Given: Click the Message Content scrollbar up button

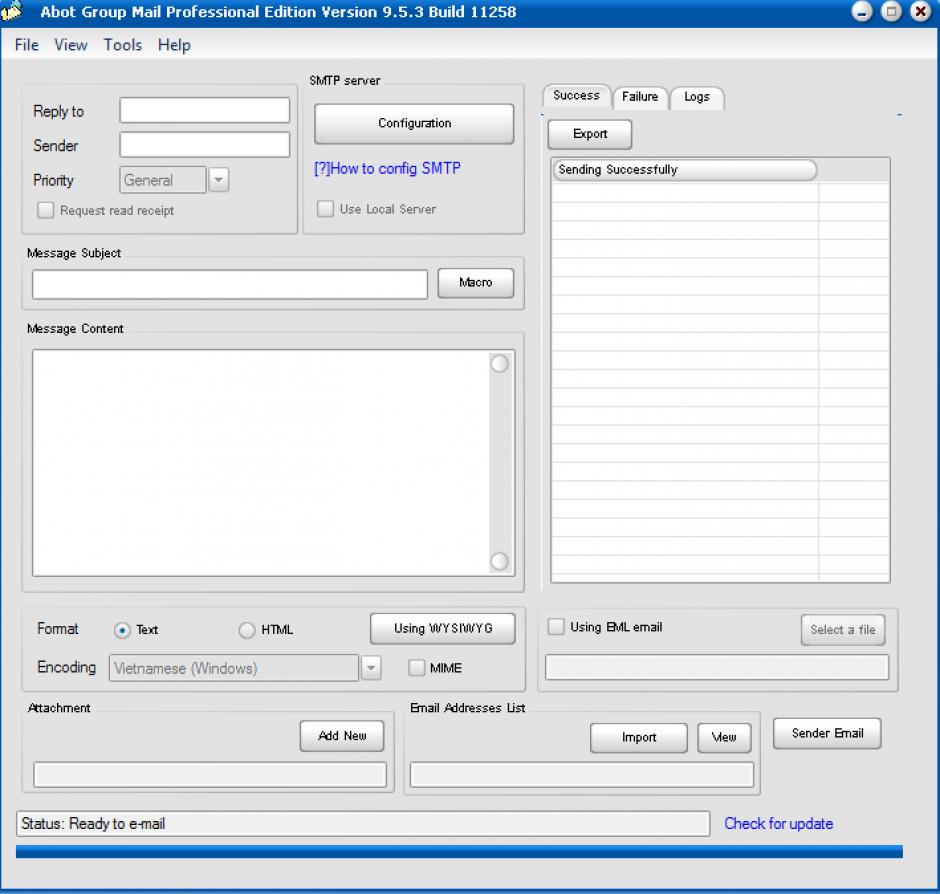Looking at the screenshot, I should point(499,364).
